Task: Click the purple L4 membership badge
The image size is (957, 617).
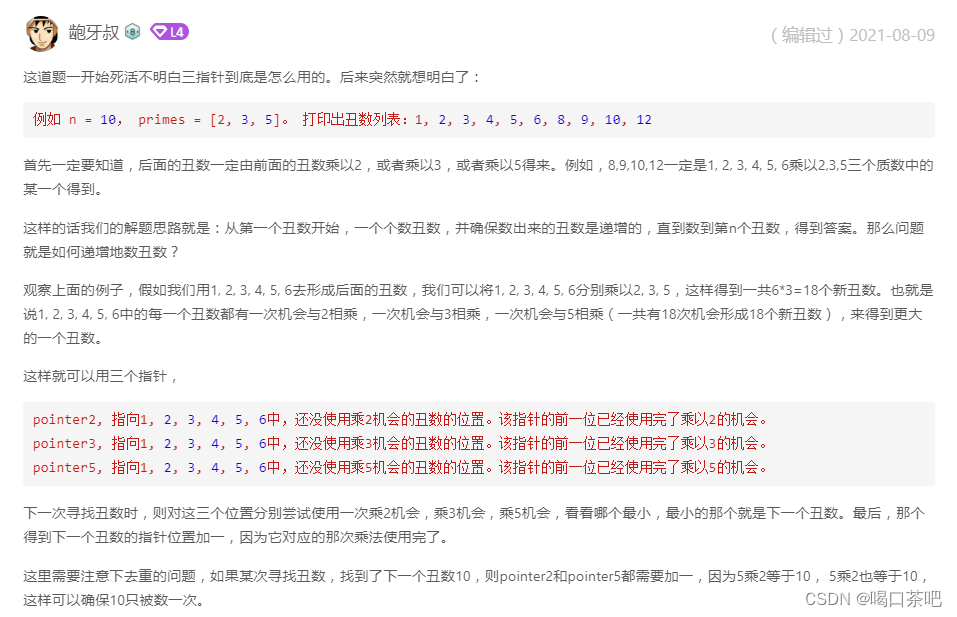Action: 169,32
